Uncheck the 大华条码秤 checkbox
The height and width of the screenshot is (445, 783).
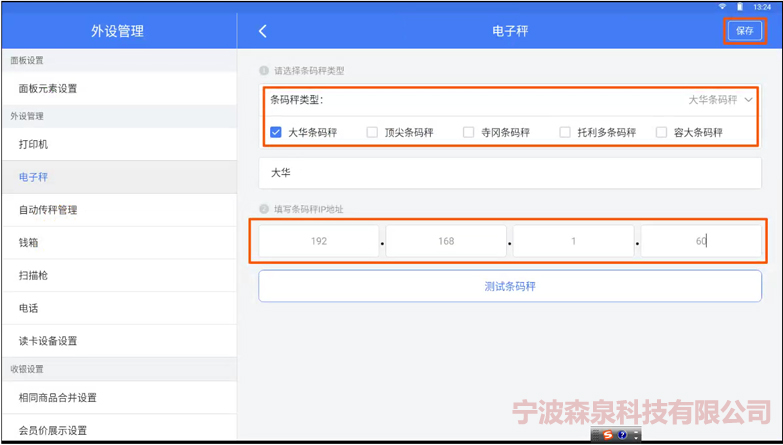(275, 132)
